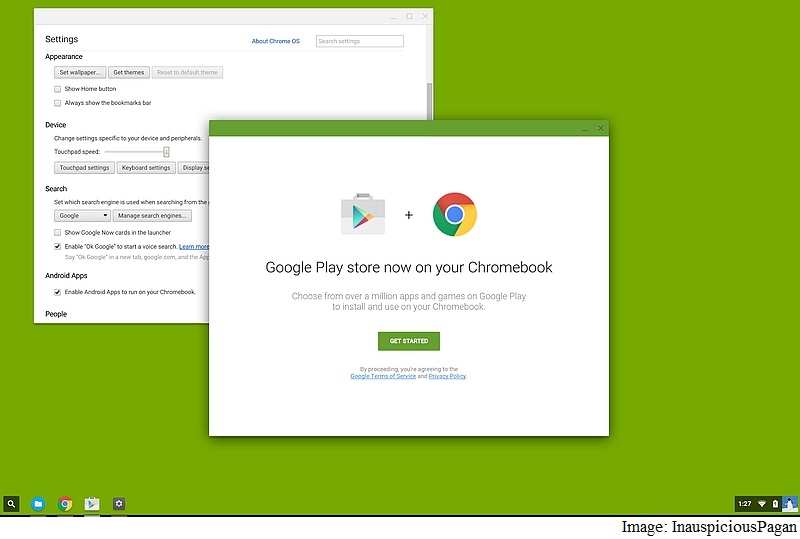Uncheck Enable Android Apps on your Chromebook
Viewport: 800px width, 539px height.
click(58, 292)
